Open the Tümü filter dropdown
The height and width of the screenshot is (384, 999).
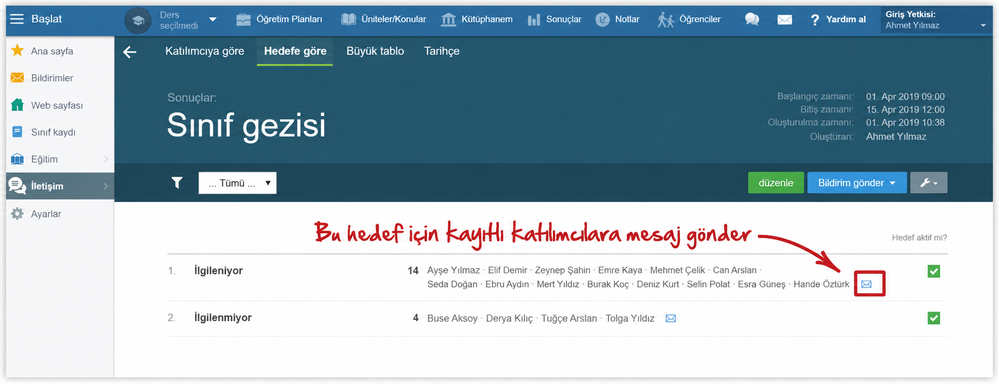click(x=238, y=183)
